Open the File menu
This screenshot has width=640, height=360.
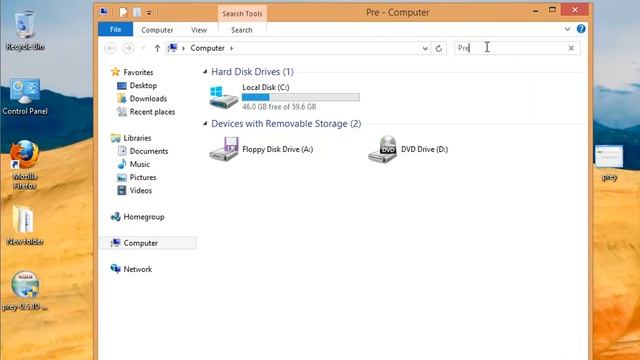click(116, 30)
